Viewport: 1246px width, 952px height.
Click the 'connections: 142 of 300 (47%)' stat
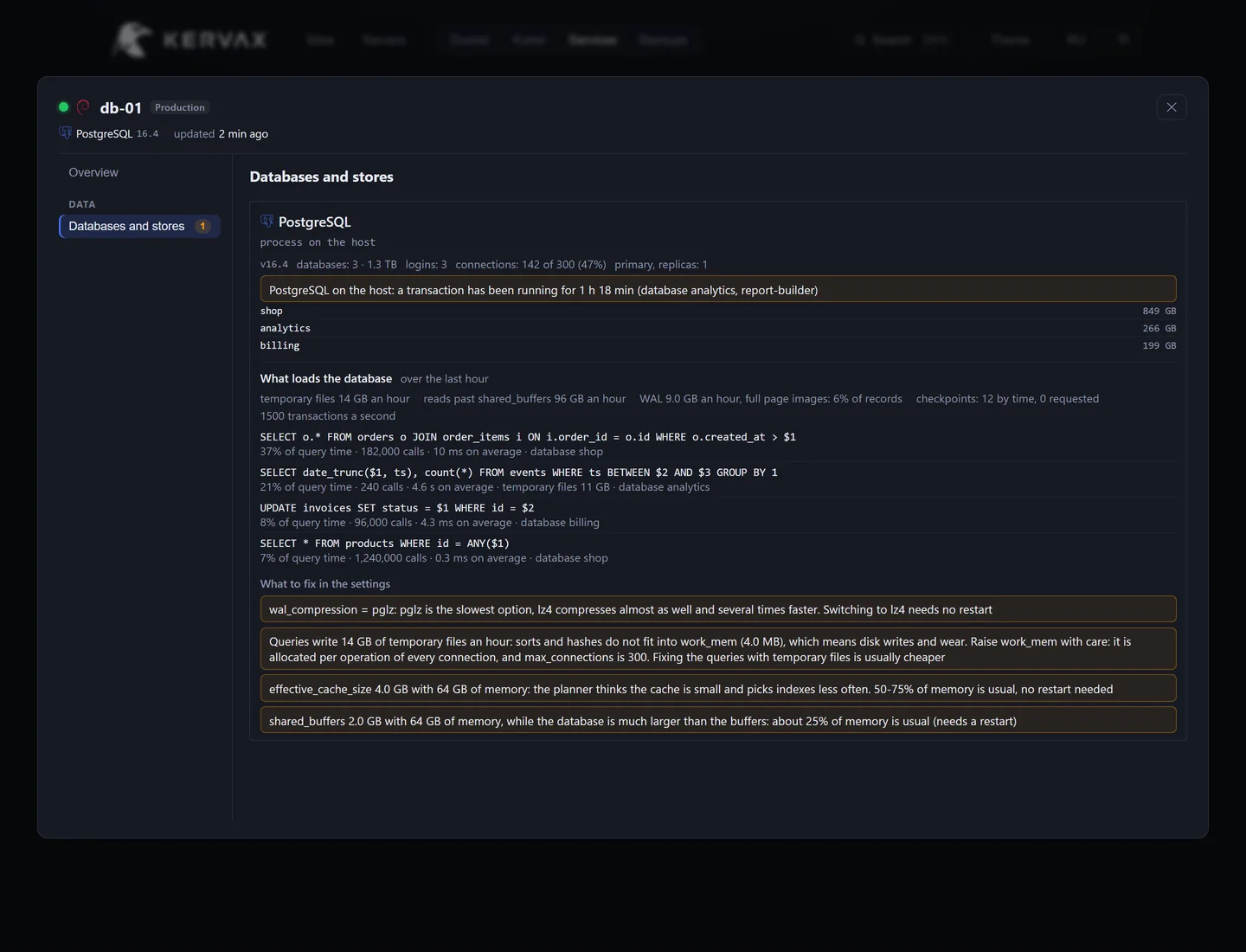531,265
